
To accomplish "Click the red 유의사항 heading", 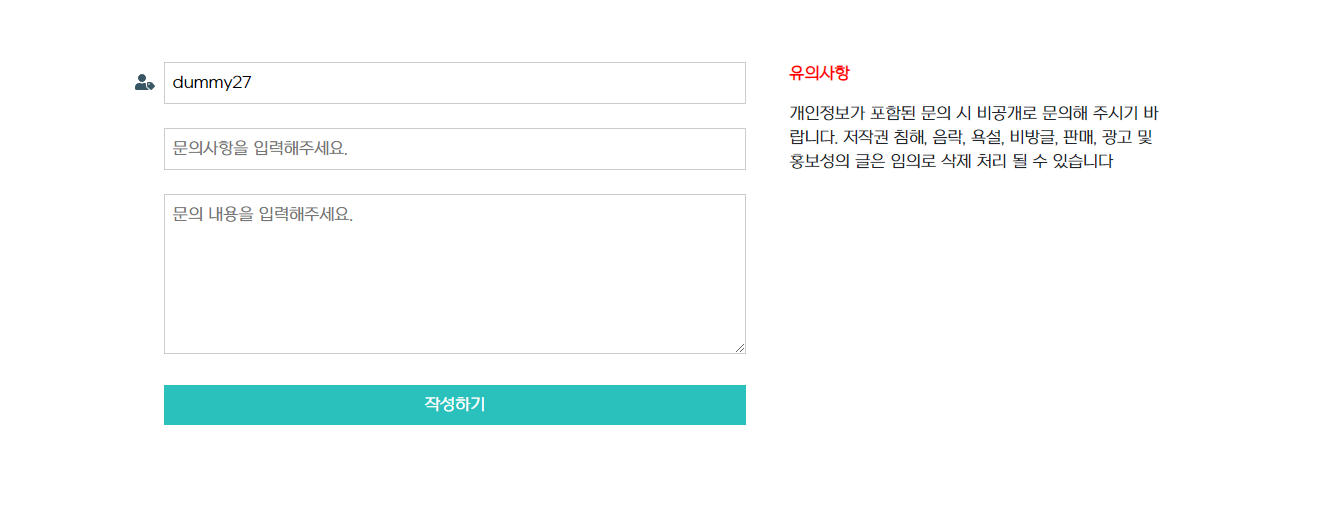I will [819, 73].
